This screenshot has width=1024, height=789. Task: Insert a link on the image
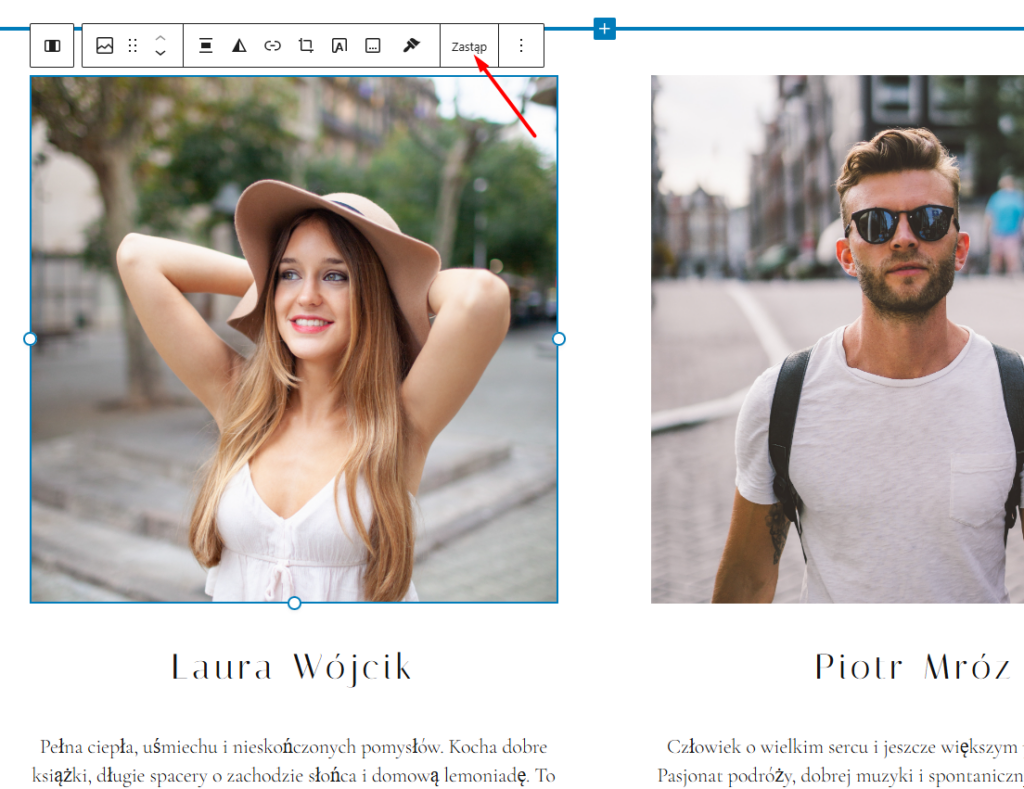pos(272,46)
